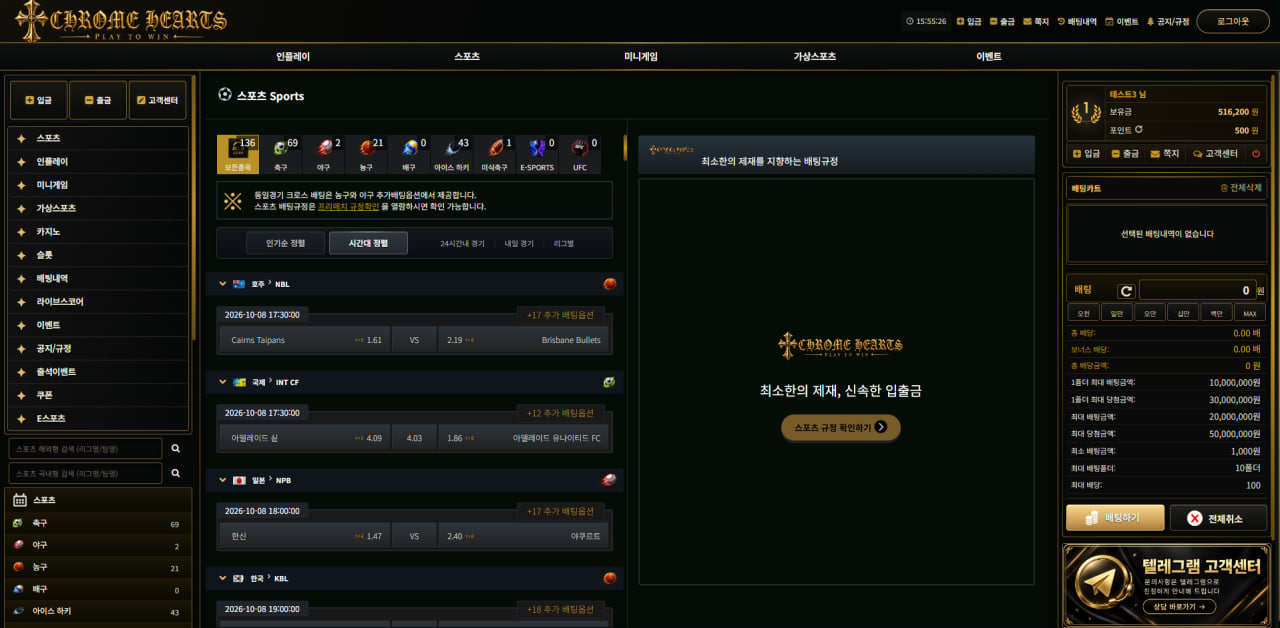Select the E-SPORTS filter icon
The image size is (1280, 628).
[x=537, y=155]
